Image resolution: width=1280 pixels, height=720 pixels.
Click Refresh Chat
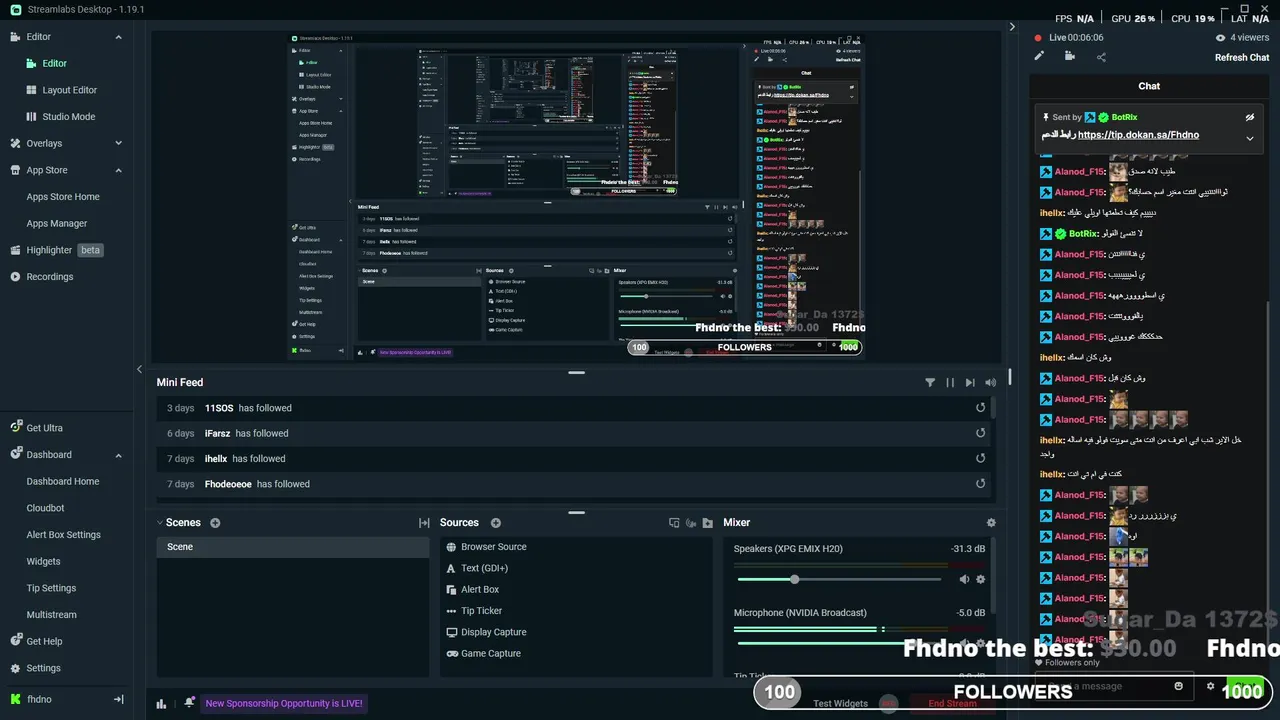click(1242, 58)
